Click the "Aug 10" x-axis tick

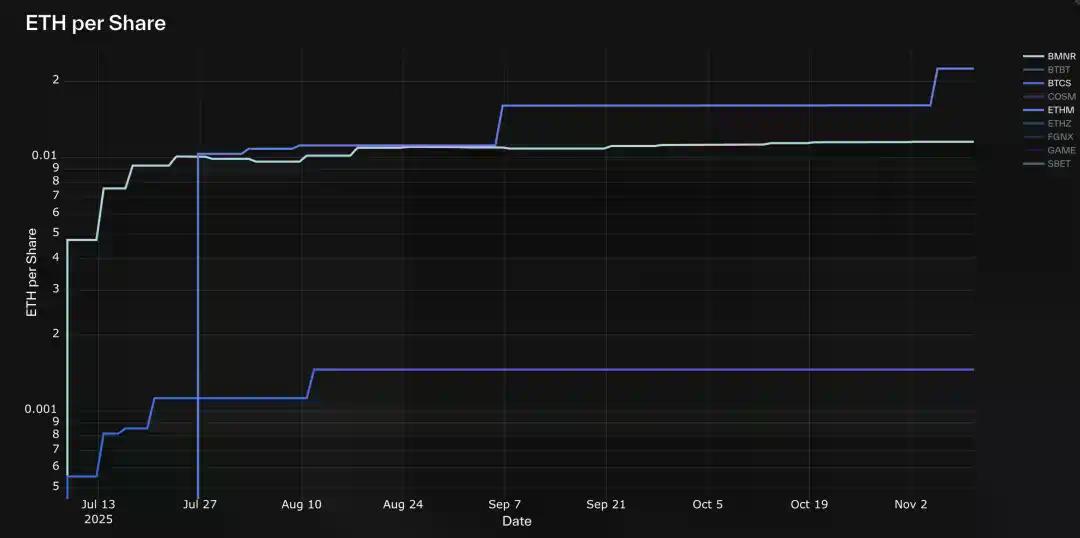302,505
